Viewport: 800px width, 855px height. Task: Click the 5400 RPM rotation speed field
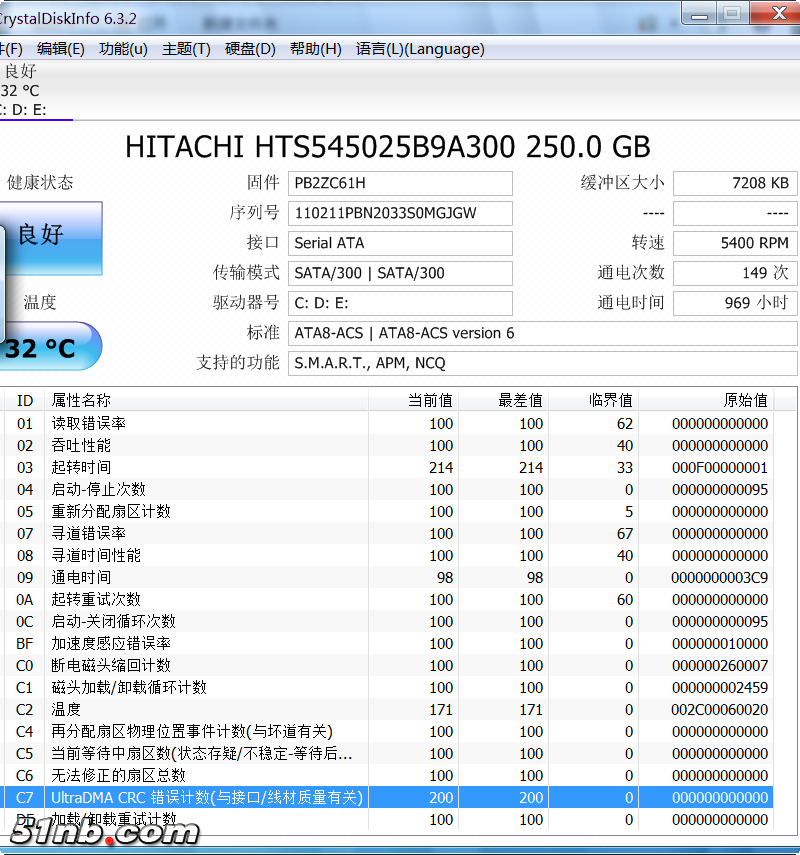tap(735, 243)
